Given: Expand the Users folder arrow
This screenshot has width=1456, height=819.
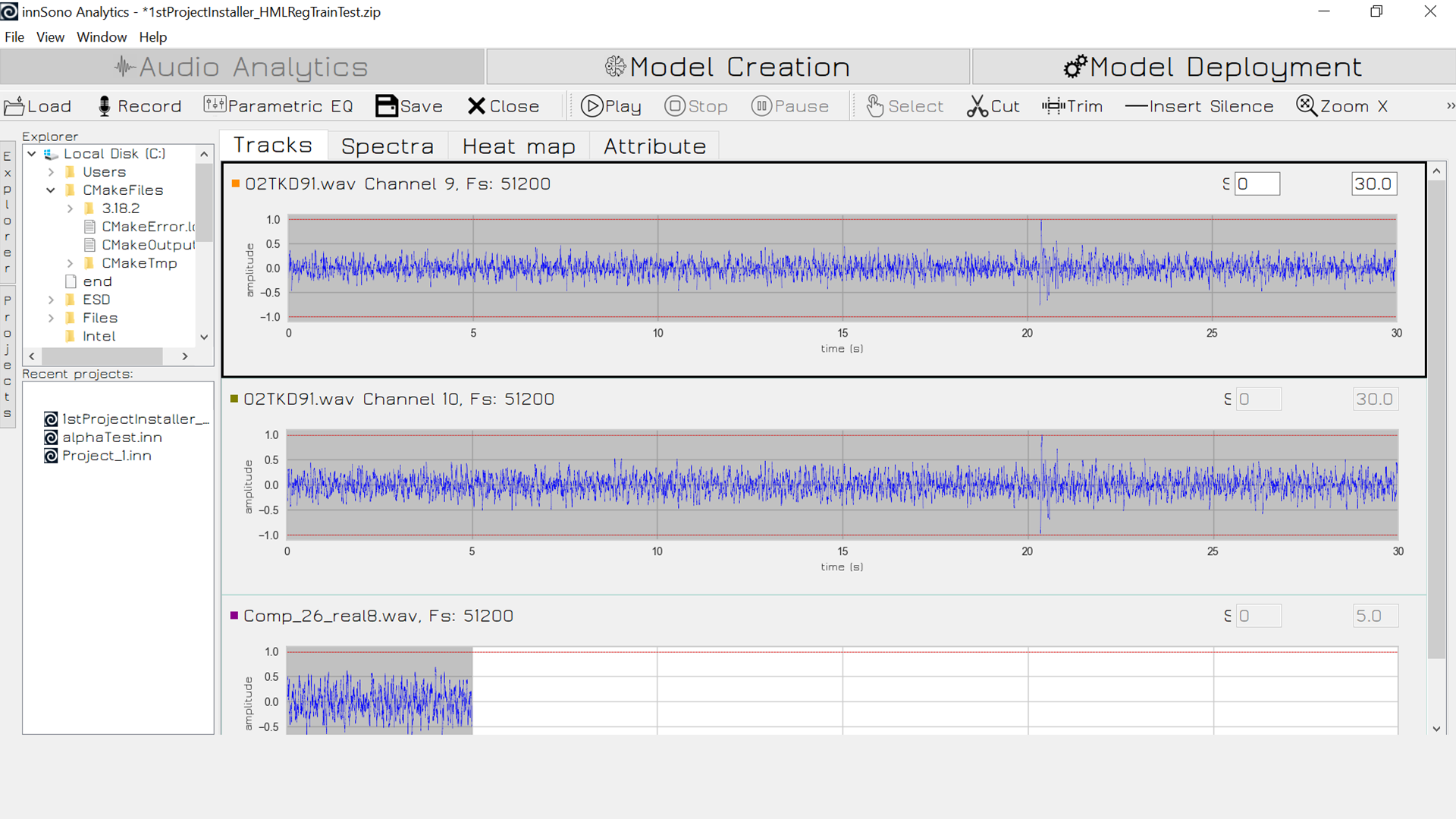Looking at the screenshot, I should point(51,172).
